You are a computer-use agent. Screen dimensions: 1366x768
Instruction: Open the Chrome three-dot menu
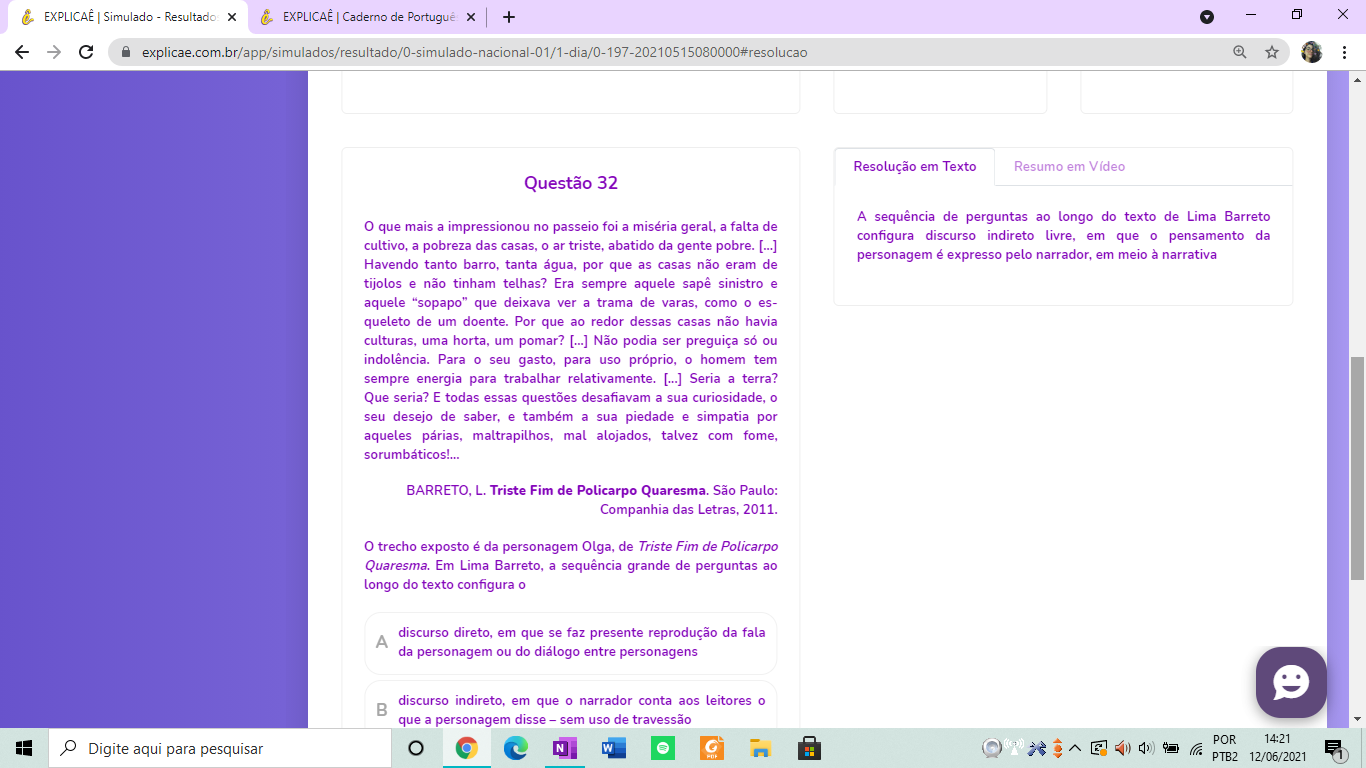[x=1344, y=52]
